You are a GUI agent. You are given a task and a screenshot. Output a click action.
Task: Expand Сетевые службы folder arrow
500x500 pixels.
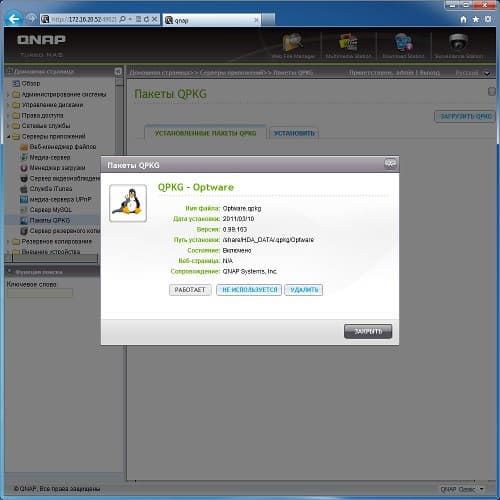pyautogui.click(x=8, y=126)
